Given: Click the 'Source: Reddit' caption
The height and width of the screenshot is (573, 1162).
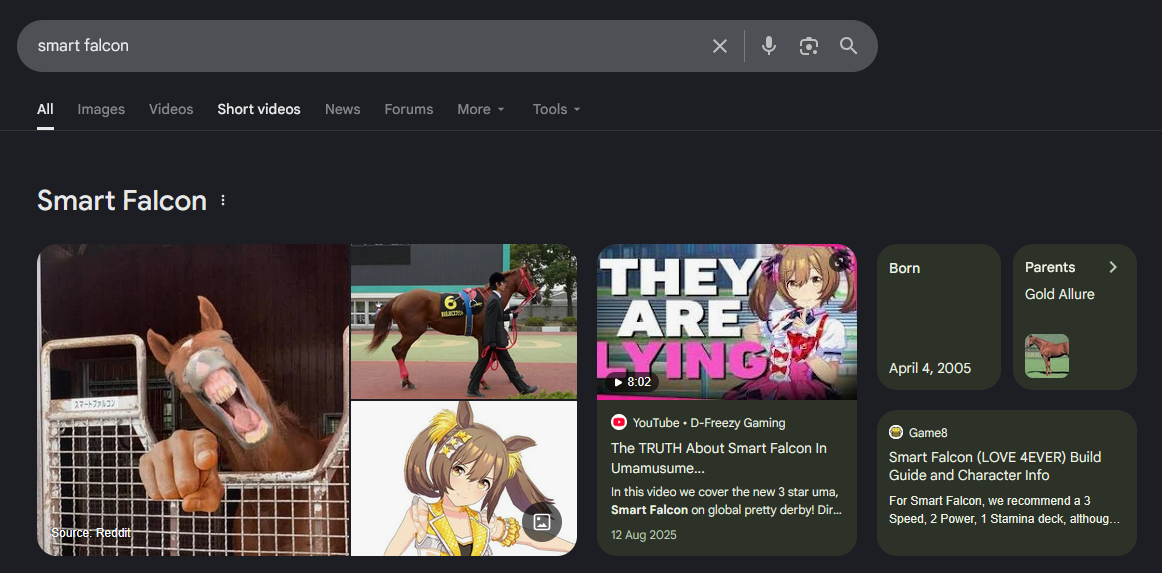Looking at the screenshot, I should pos(90,533).
